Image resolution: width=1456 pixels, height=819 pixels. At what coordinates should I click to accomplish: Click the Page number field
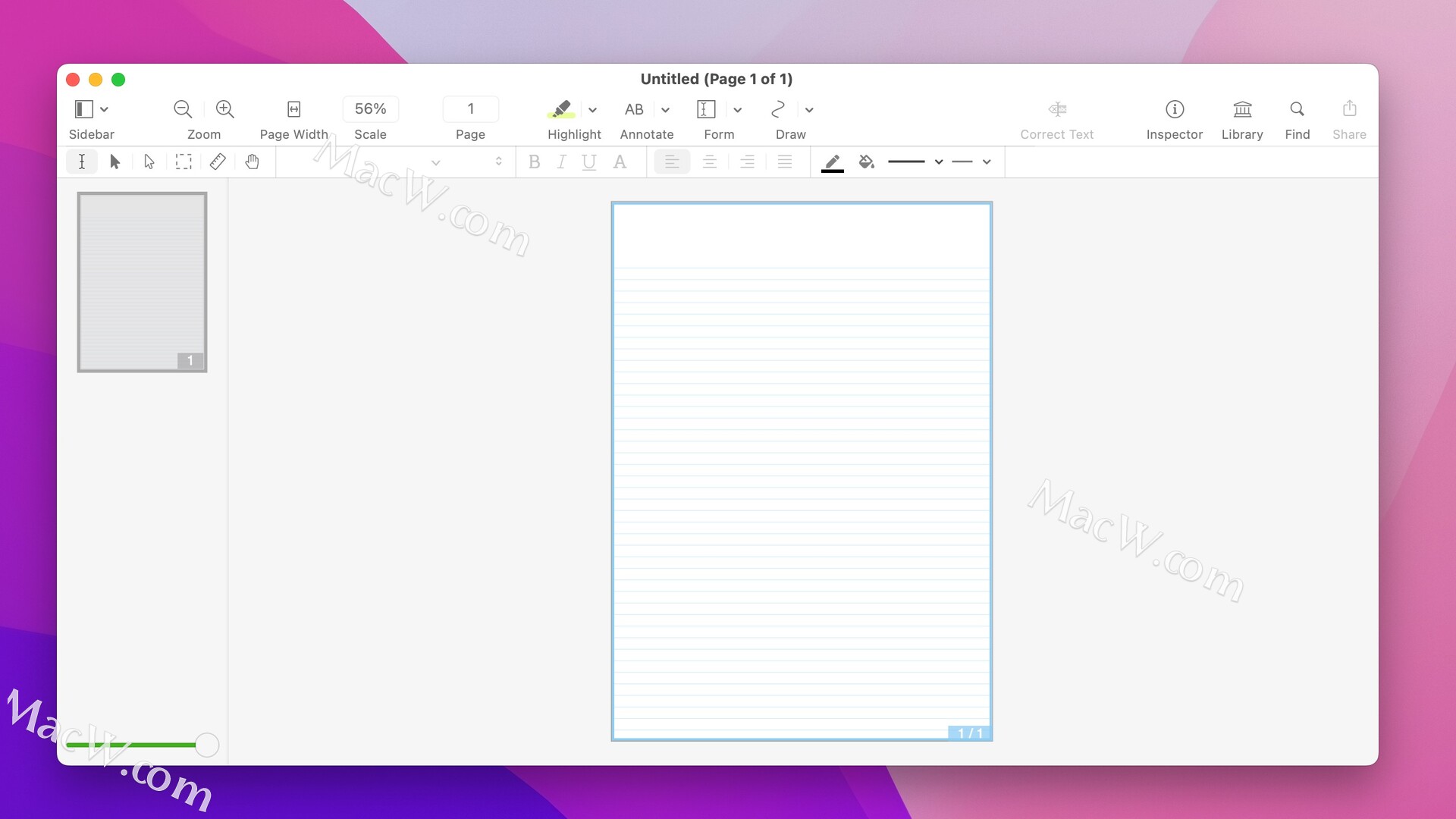tap(471, 109)
